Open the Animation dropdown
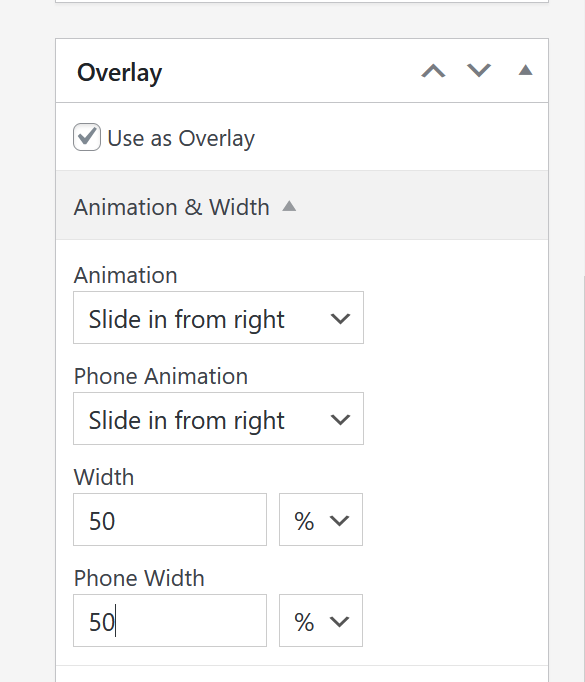Image resolution: width=585 pixels, height=682 pixels. point(218,318)
